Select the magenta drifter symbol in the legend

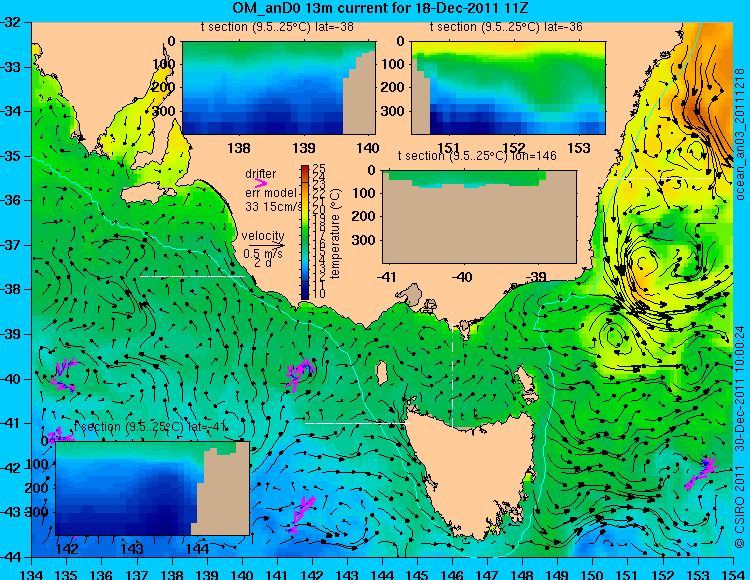[x=261, y=183]
